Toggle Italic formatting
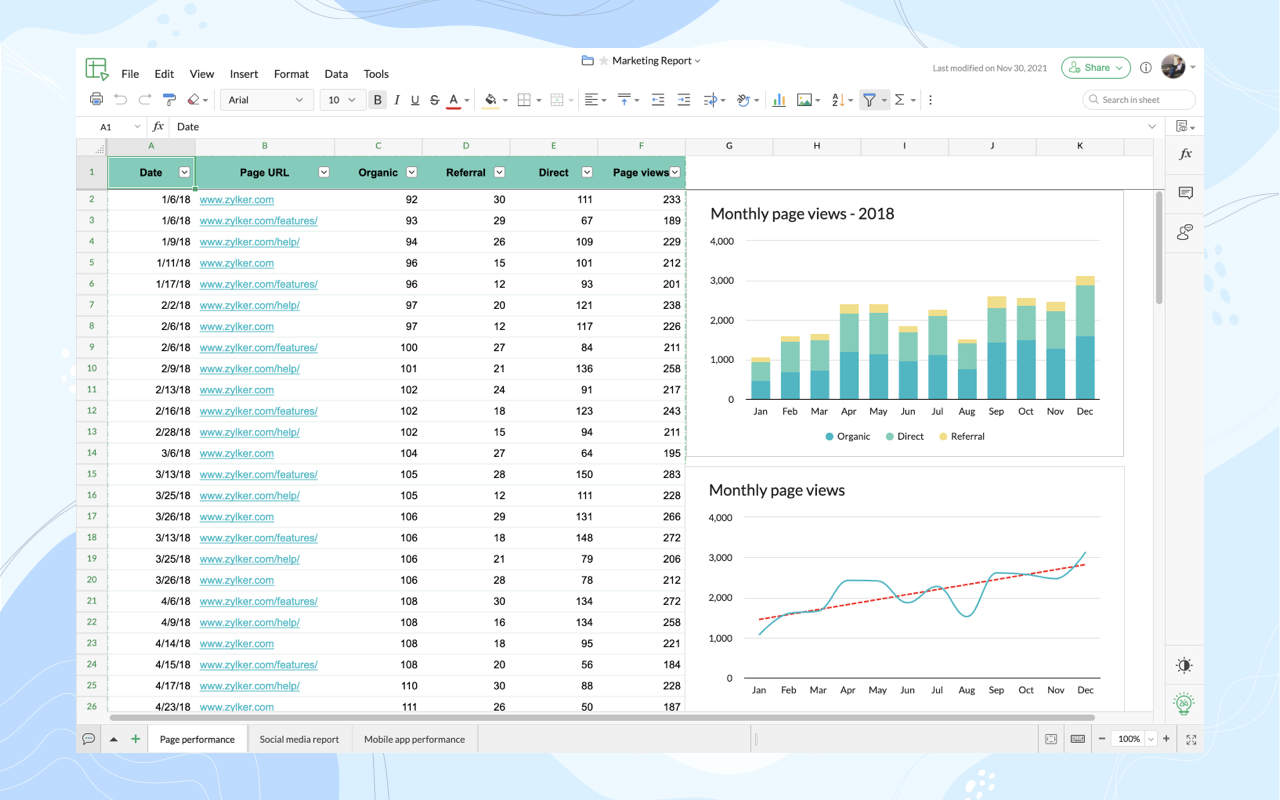 396,100
